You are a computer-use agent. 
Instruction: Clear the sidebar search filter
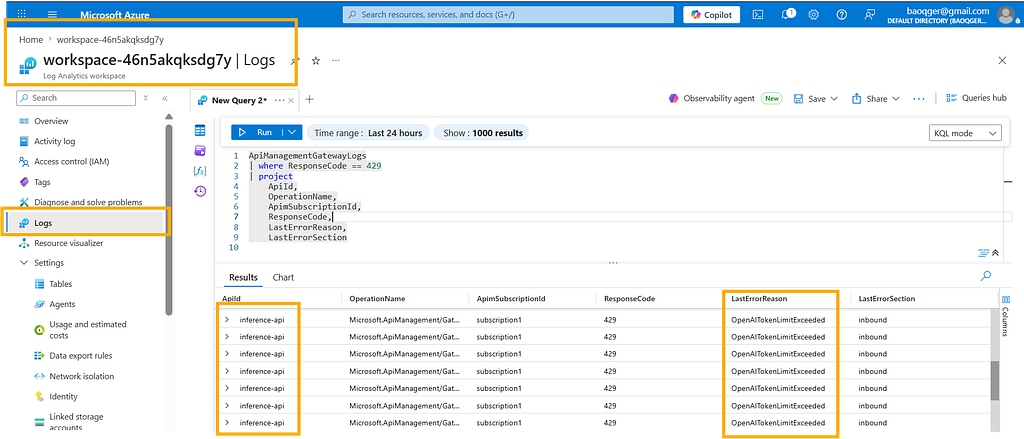pos(146,98)
